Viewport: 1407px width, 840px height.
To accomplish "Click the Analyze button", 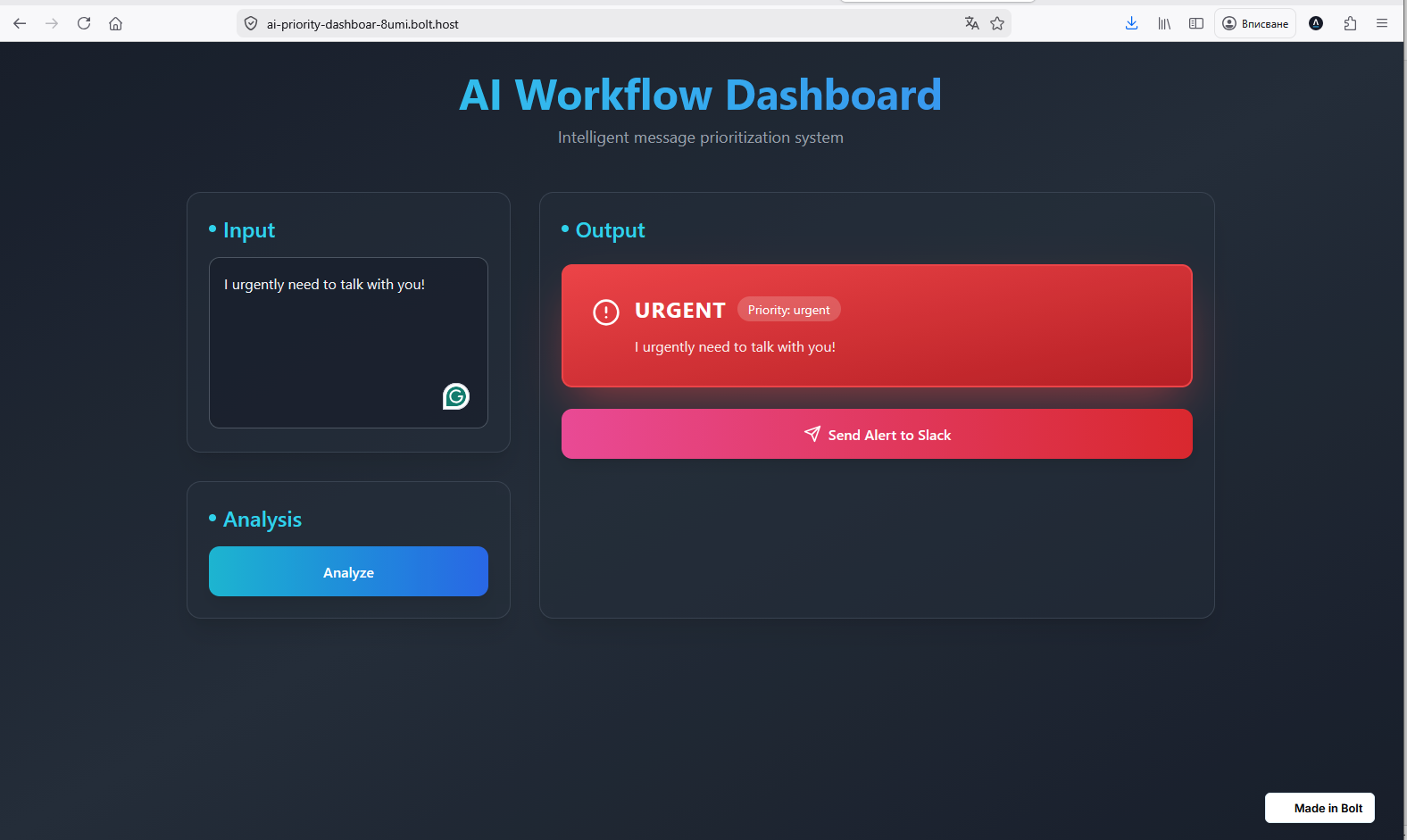I will [348, 571].
